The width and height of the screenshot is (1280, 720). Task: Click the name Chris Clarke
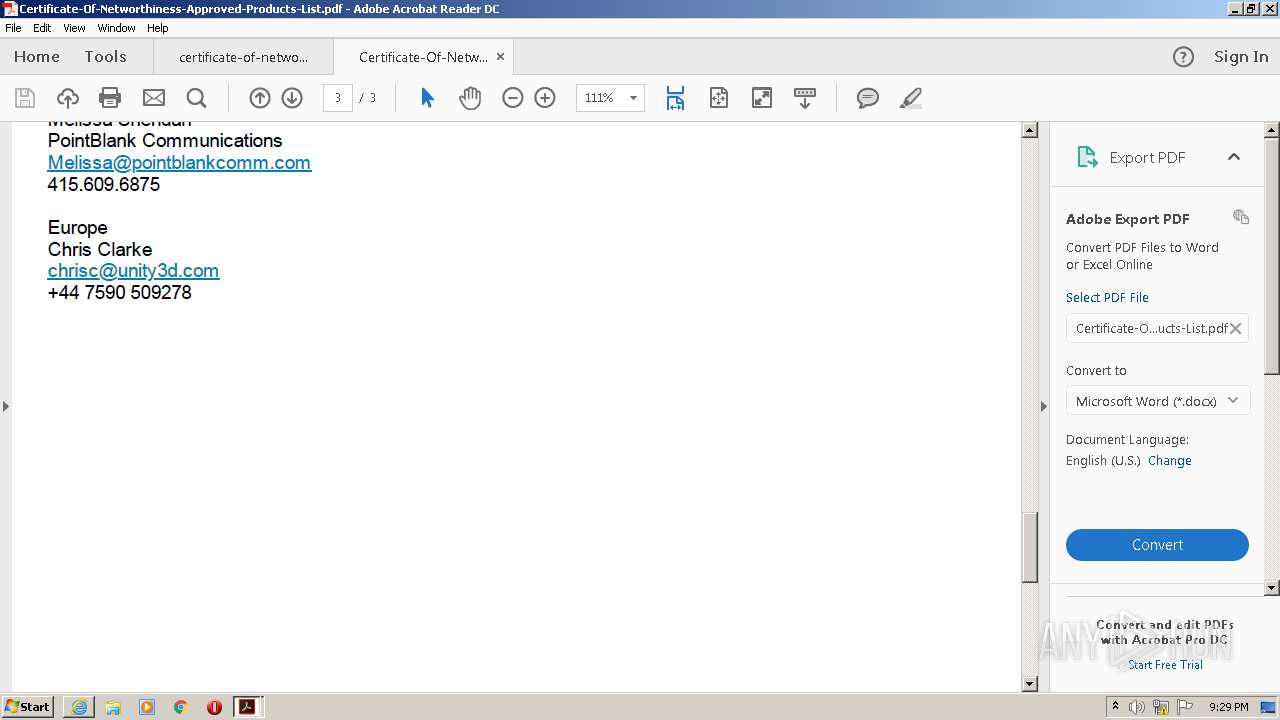click(x=100, y=249)
